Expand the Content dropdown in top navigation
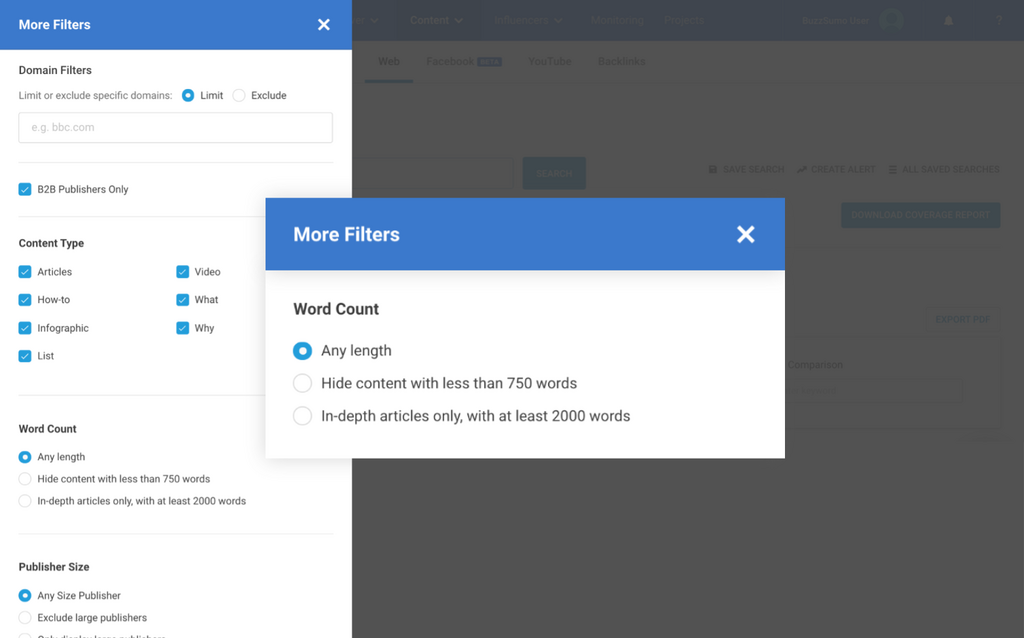Viewport: 1024px width, 638px height. (x=437, y=20)
